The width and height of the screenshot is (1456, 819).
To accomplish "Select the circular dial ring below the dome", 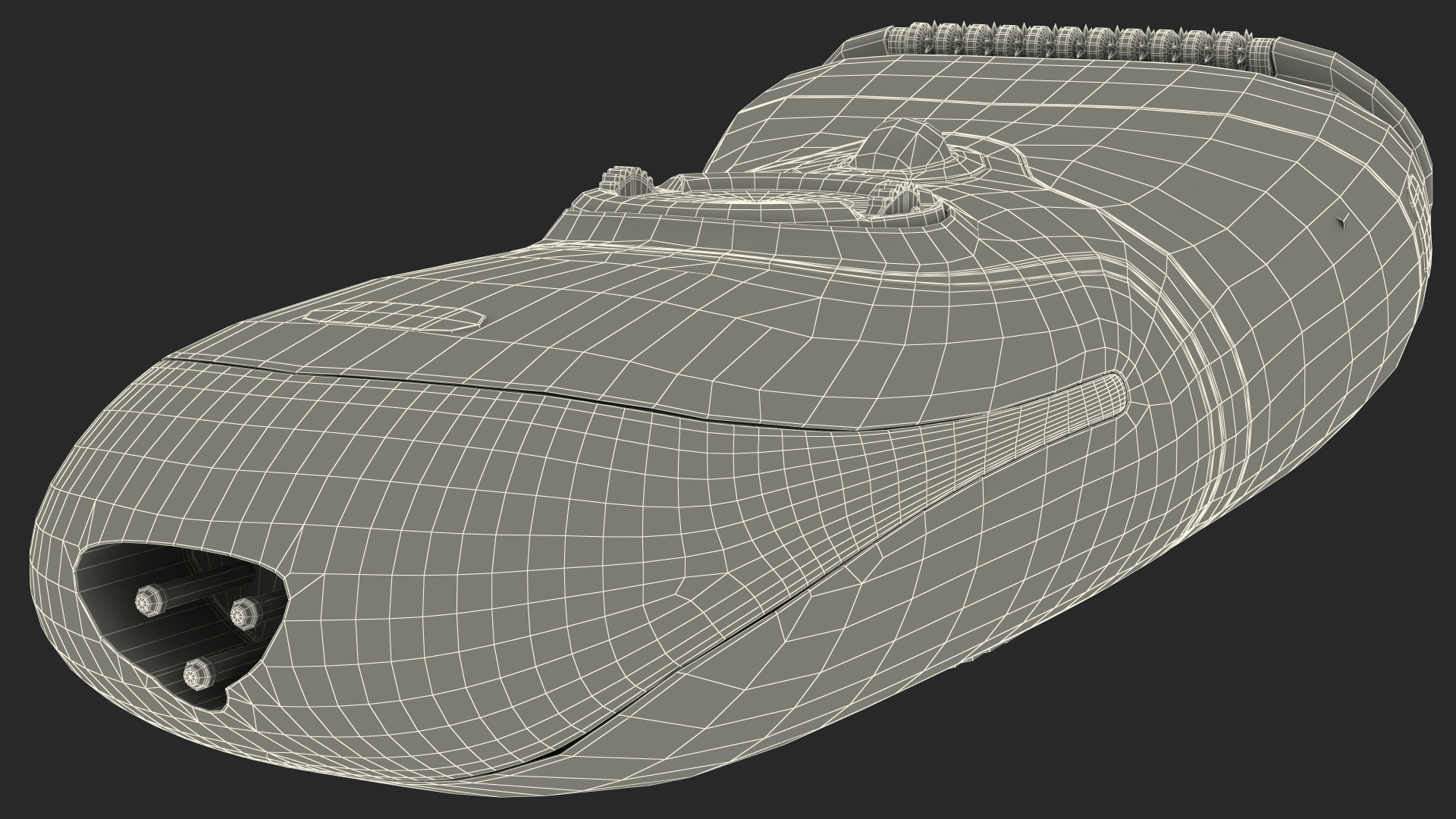I will coord(758,199).
